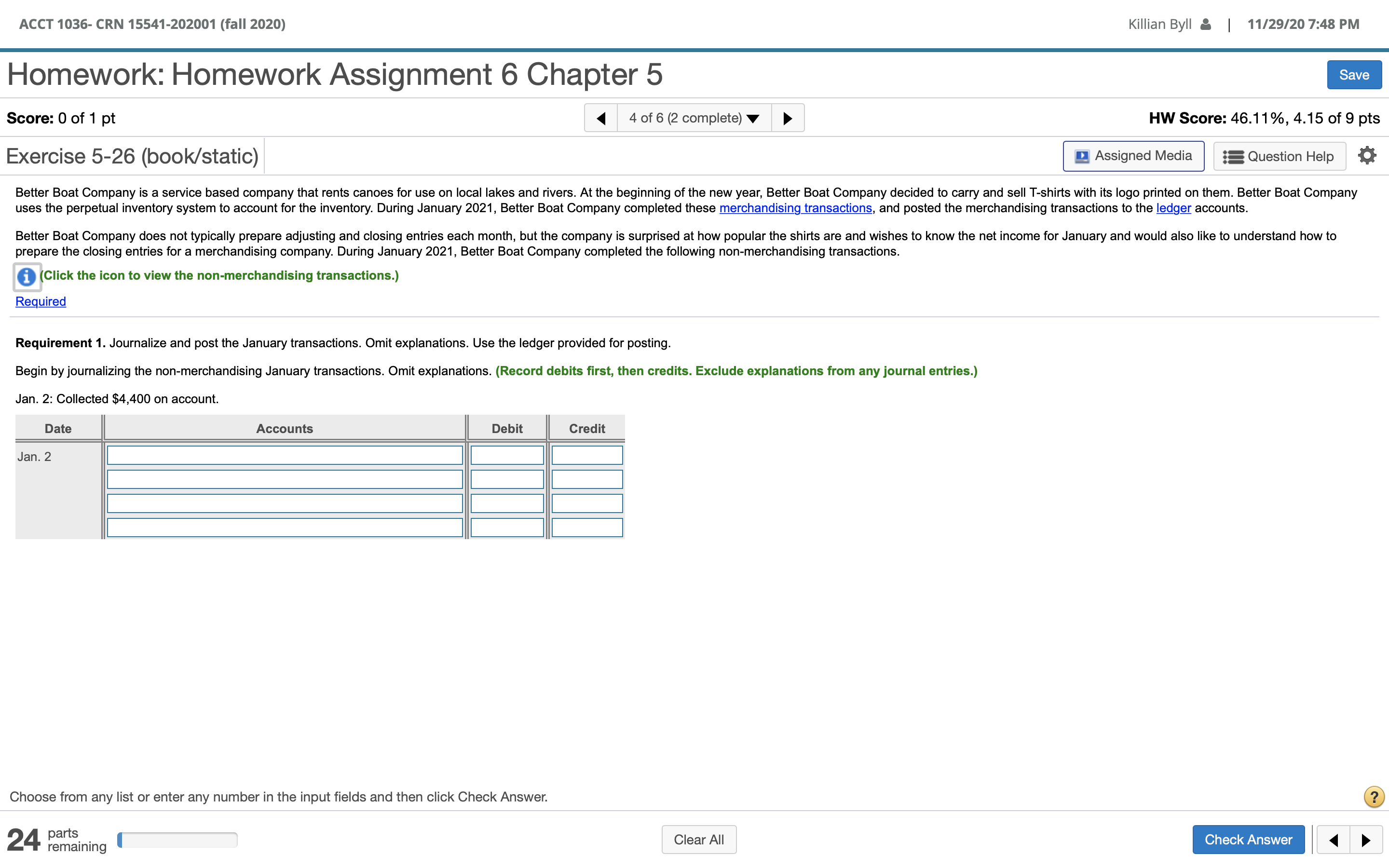
Task: Go to next question using top arrow
Action: (x=788, y=118)
